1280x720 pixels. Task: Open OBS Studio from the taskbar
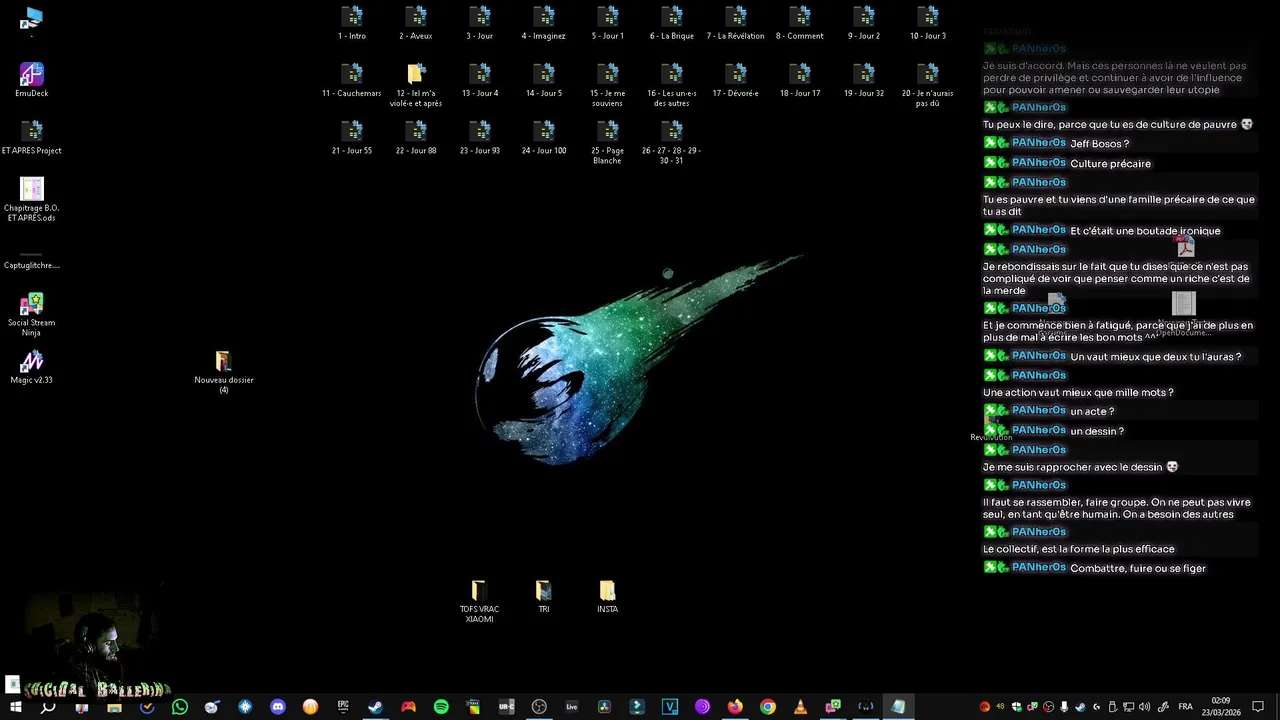pyautogui.click(x=539, y=707)
